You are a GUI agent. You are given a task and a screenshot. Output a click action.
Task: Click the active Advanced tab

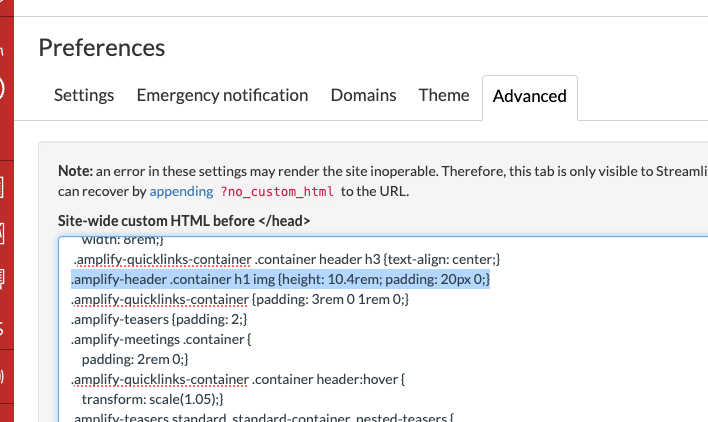coord(529,97)
